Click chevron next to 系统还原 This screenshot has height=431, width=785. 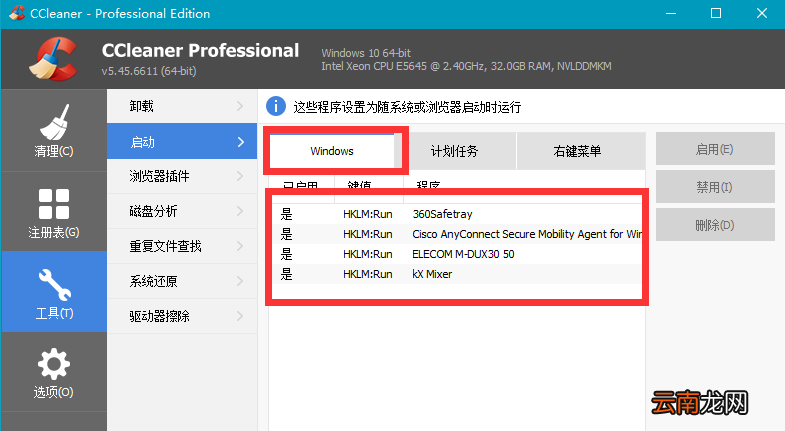coord(240,281)
